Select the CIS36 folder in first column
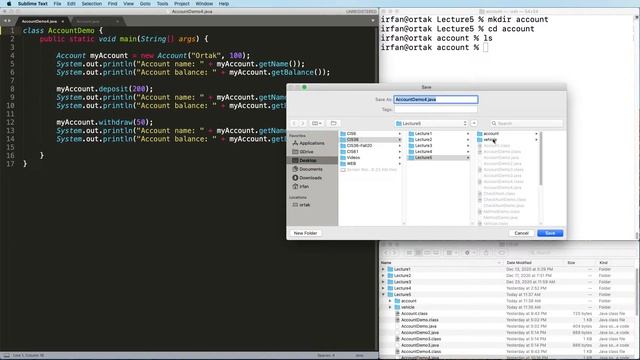 [371, 140]
